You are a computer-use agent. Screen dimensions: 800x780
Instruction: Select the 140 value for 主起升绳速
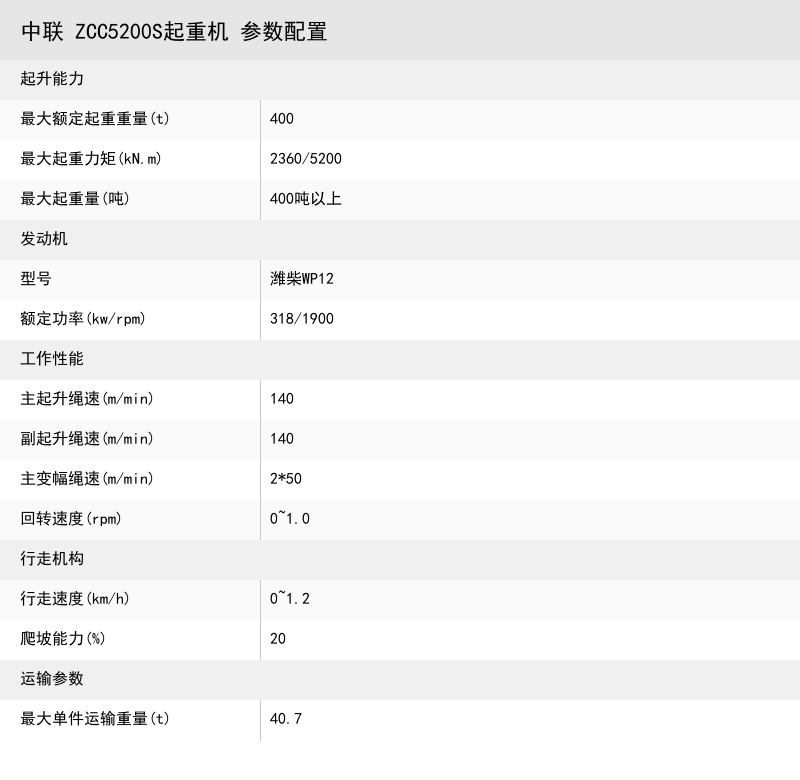pos(282,398)
